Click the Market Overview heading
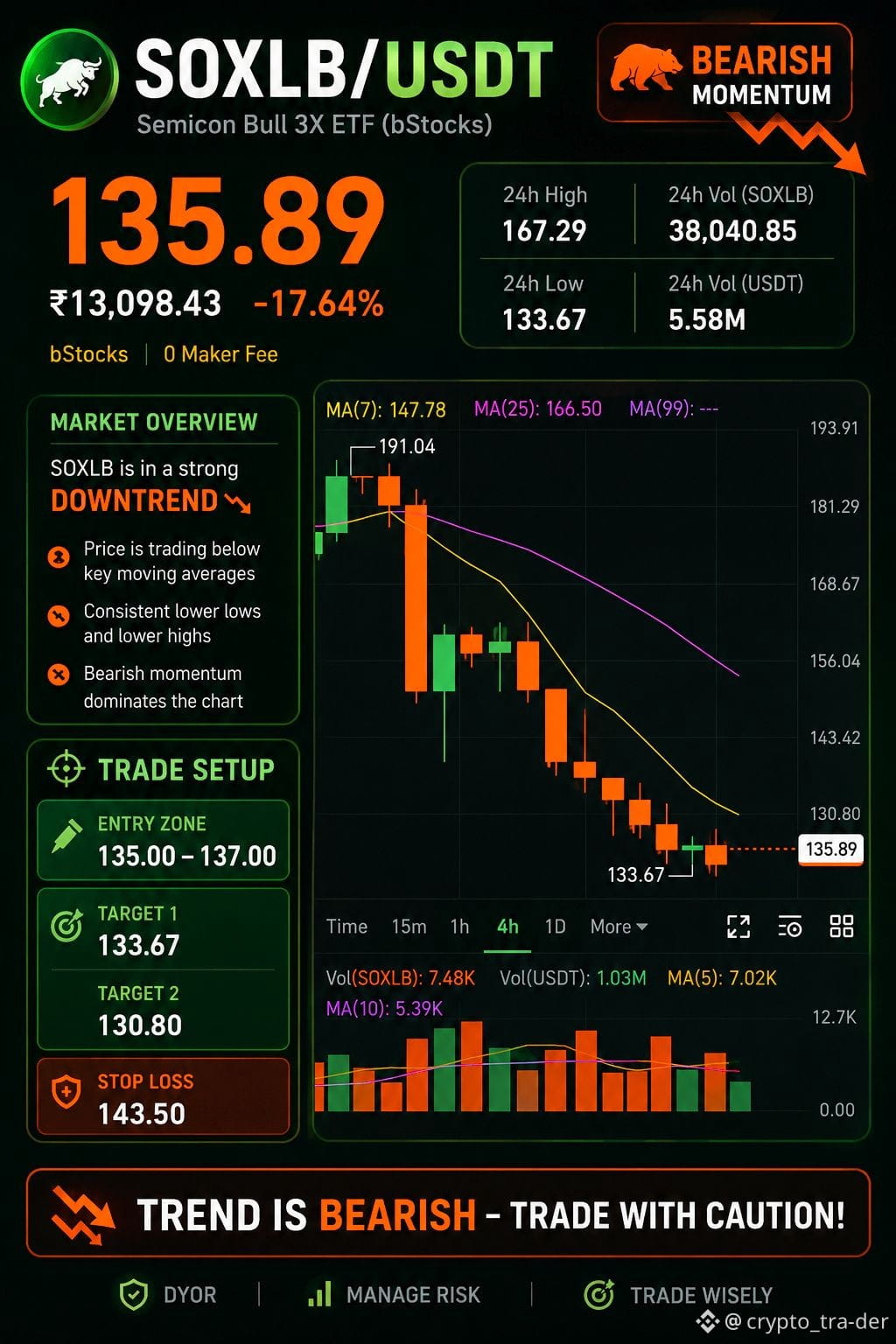 (x=154, y=422)
